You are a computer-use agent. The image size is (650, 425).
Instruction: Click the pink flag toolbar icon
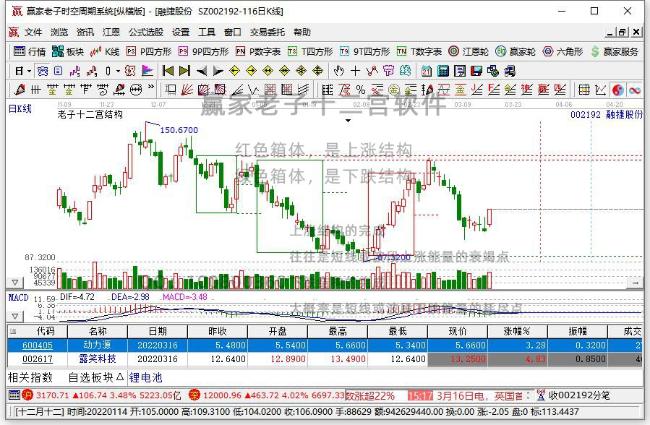(147, 71)
